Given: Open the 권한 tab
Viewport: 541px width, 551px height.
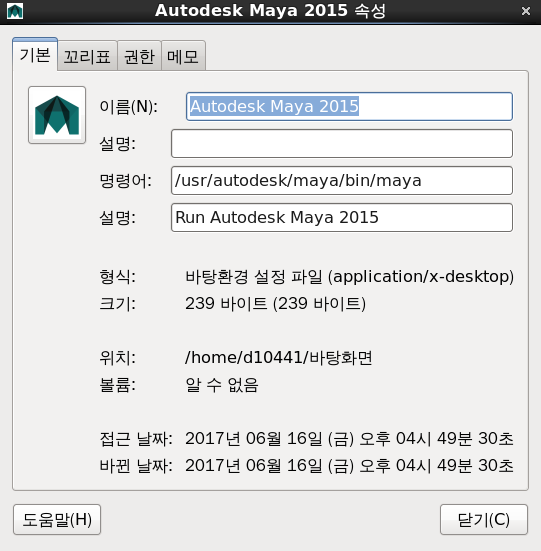Looking at the screenshot, I should (x=139, y=56).
